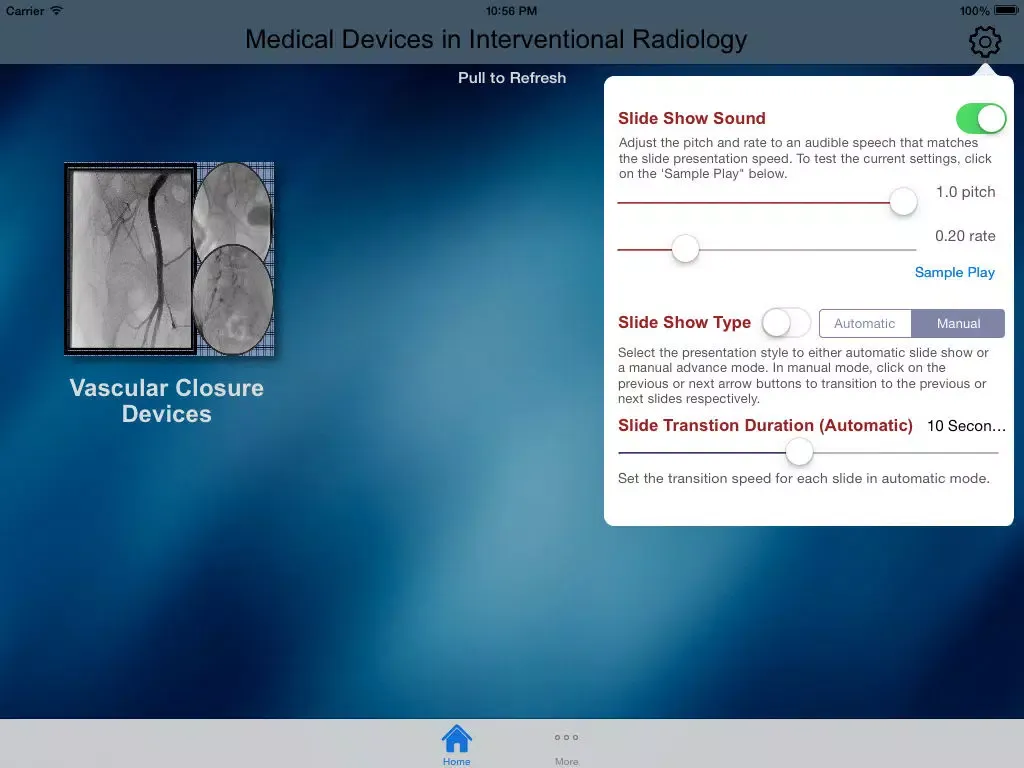Tap the Slide Show Type heading
The image size is (1024, 768).
tap(684, 323)
